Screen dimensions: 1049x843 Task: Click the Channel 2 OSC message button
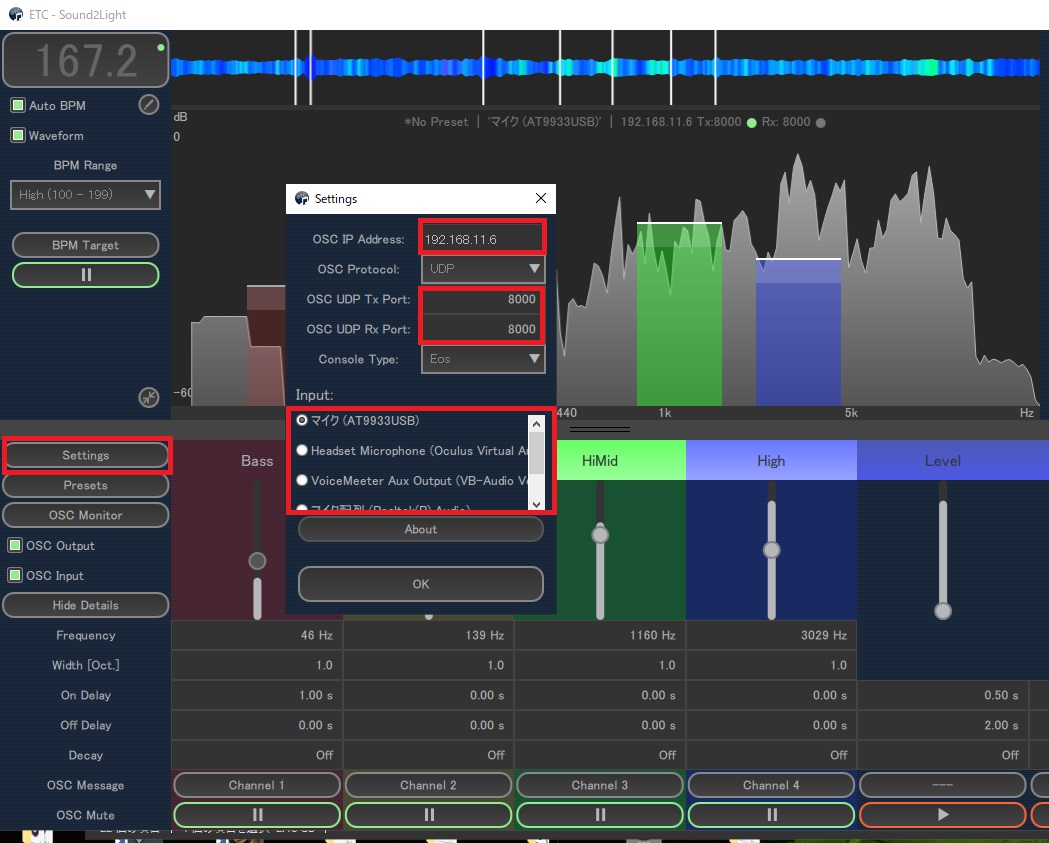[429, 785]
